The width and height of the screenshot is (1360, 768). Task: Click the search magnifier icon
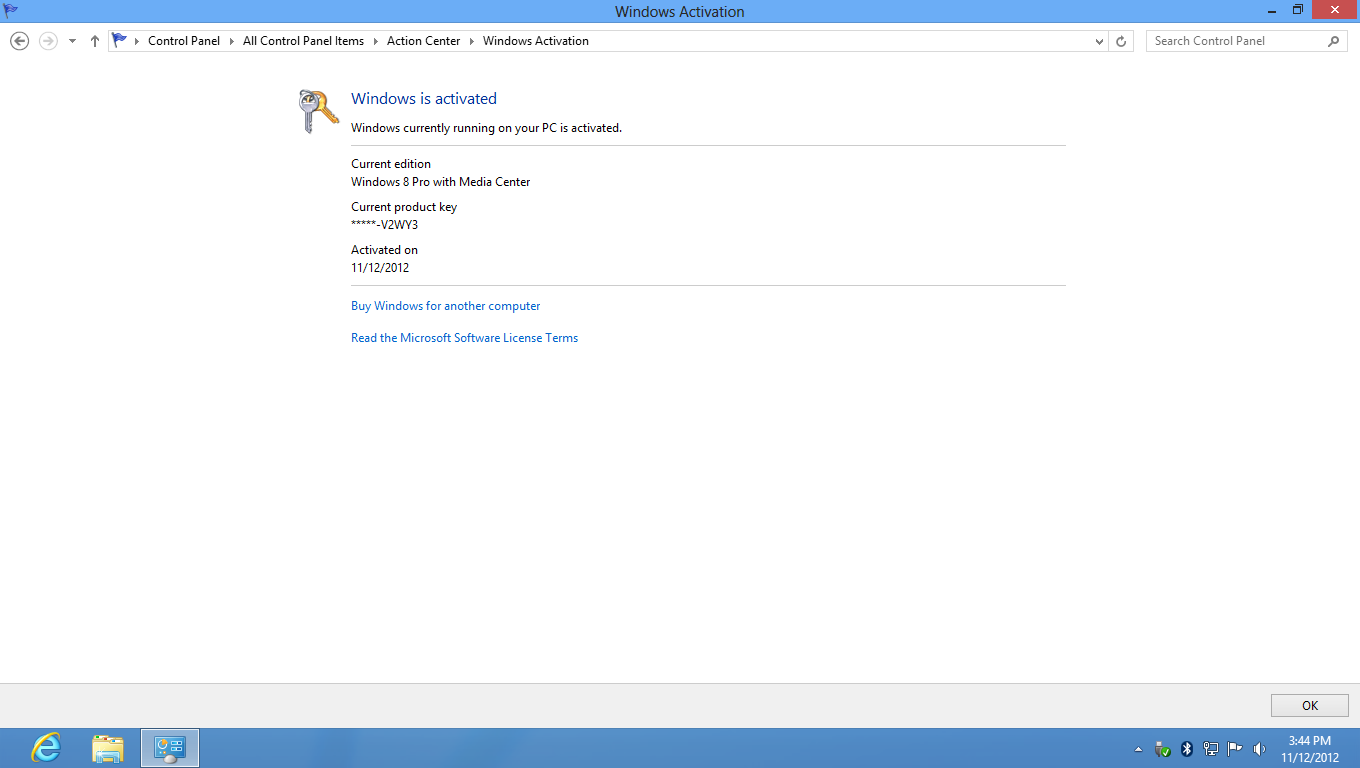1333,41
